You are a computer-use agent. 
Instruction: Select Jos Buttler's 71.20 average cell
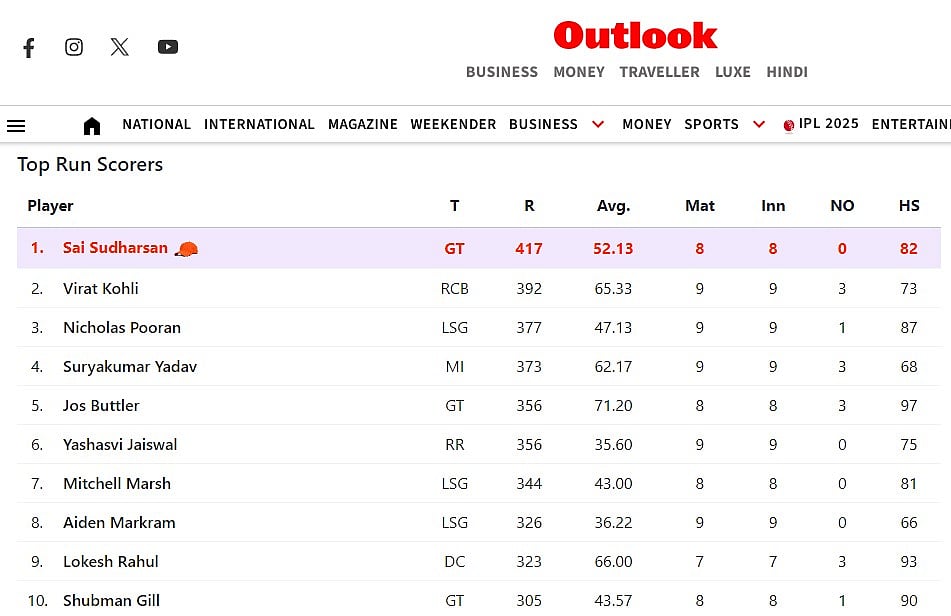pos(613,406)
